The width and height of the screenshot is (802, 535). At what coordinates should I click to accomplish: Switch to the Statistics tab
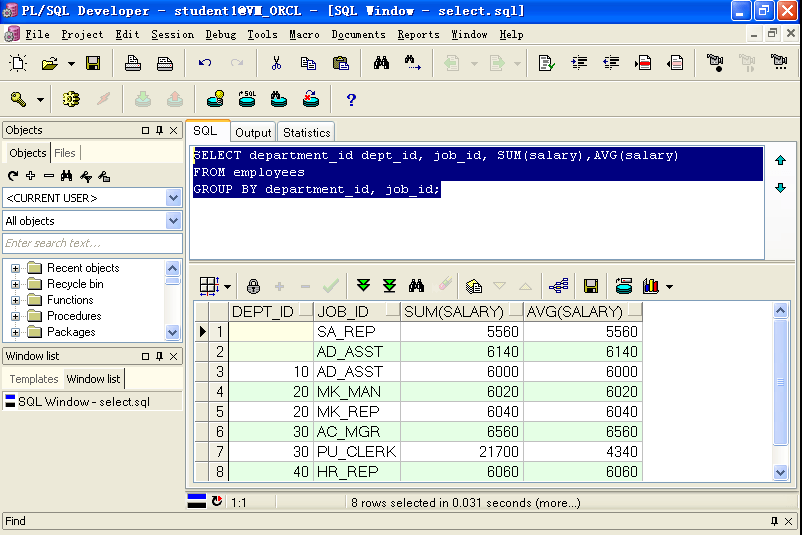306,132
